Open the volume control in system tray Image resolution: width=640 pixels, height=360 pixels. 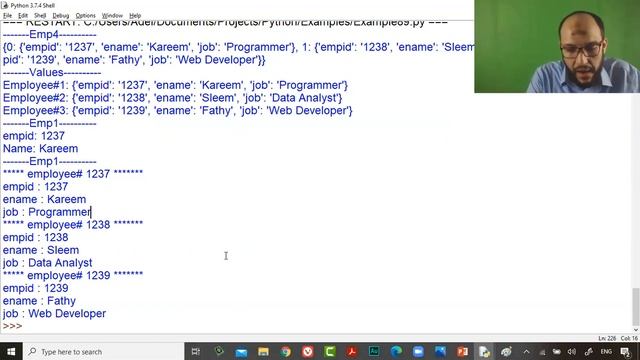(x=572, y=351)
